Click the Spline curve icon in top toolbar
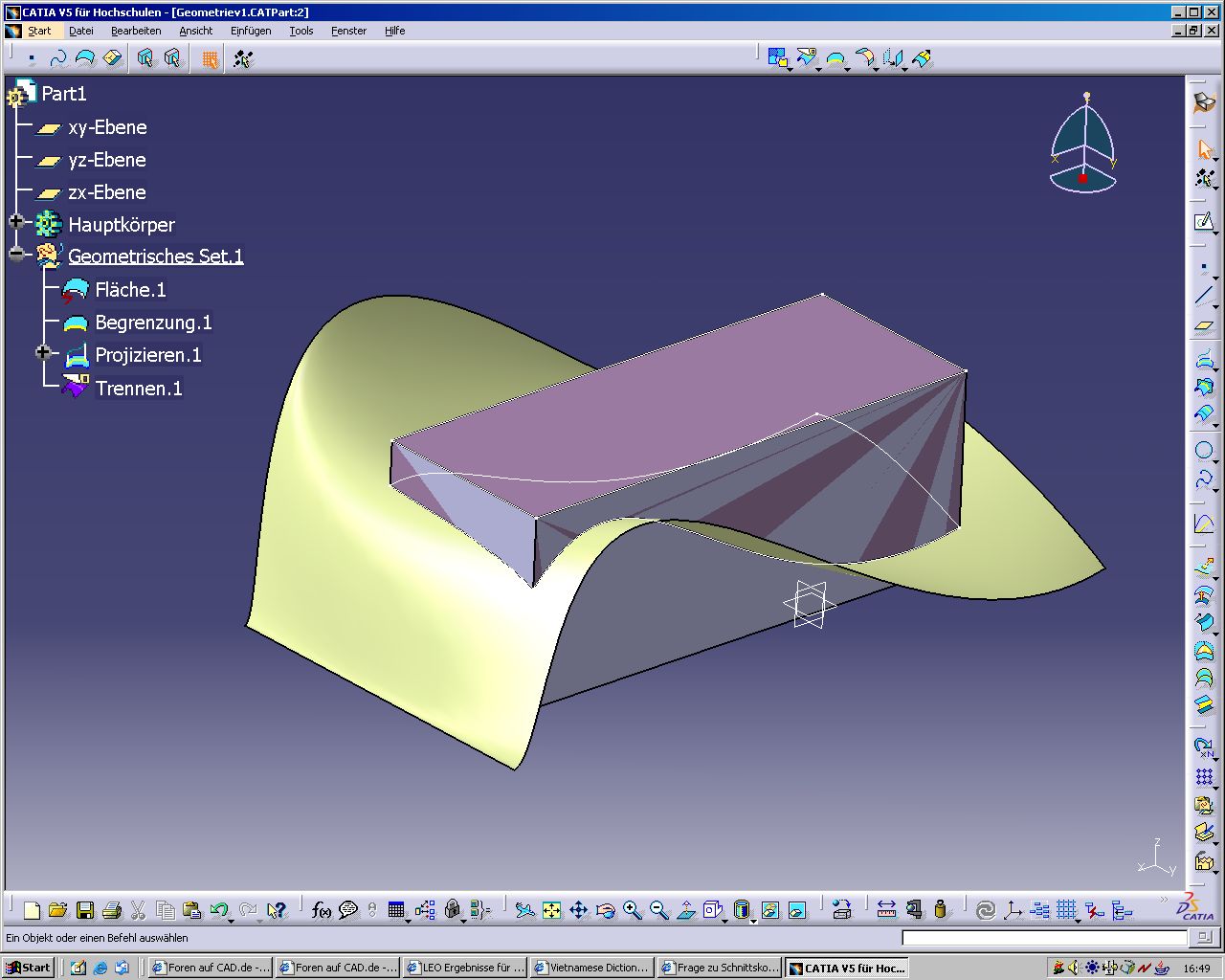The height and width of the screenshot is (980, 1225). pos(58,58)
